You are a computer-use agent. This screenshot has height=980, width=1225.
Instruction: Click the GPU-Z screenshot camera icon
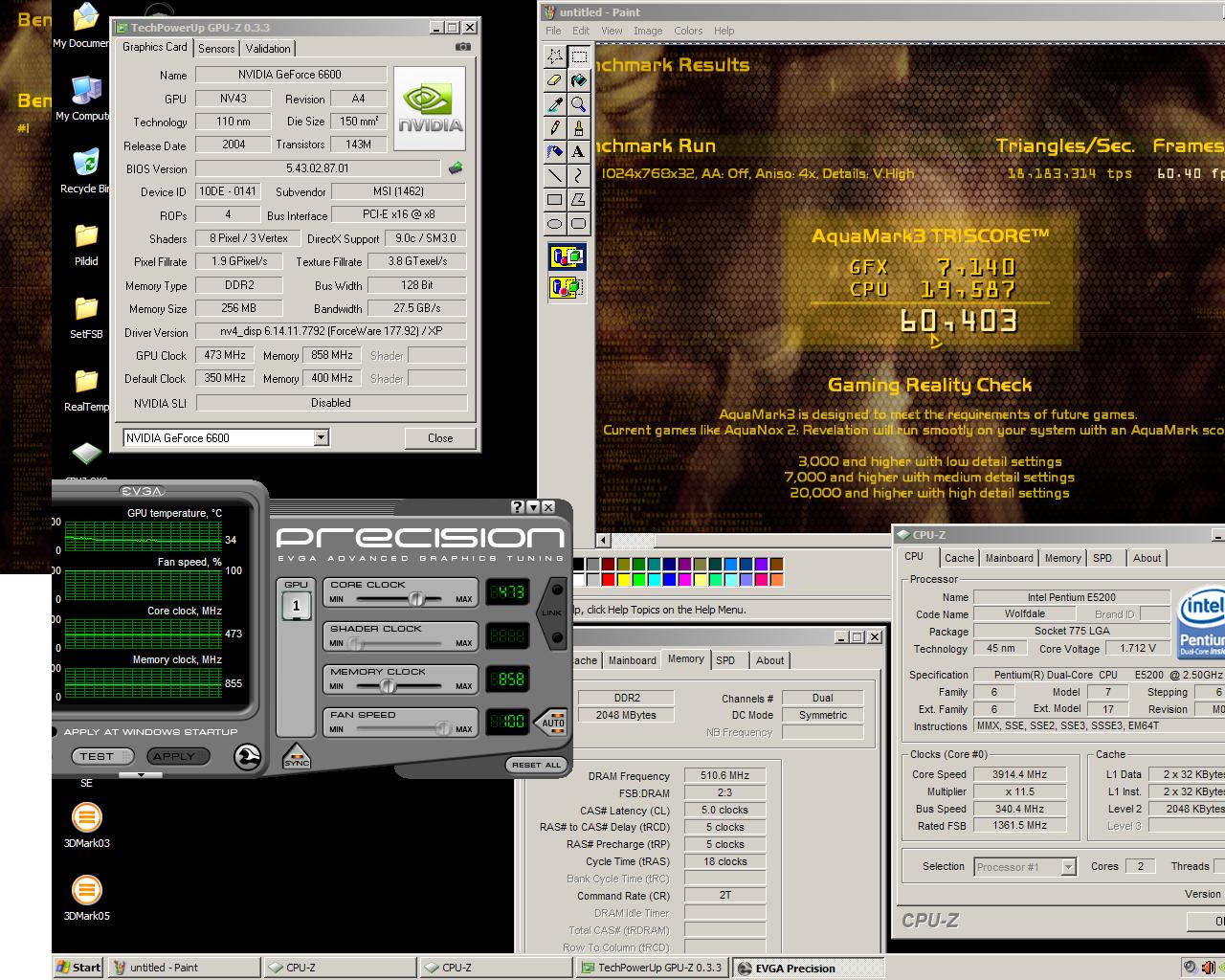click(x=463, y=47)
